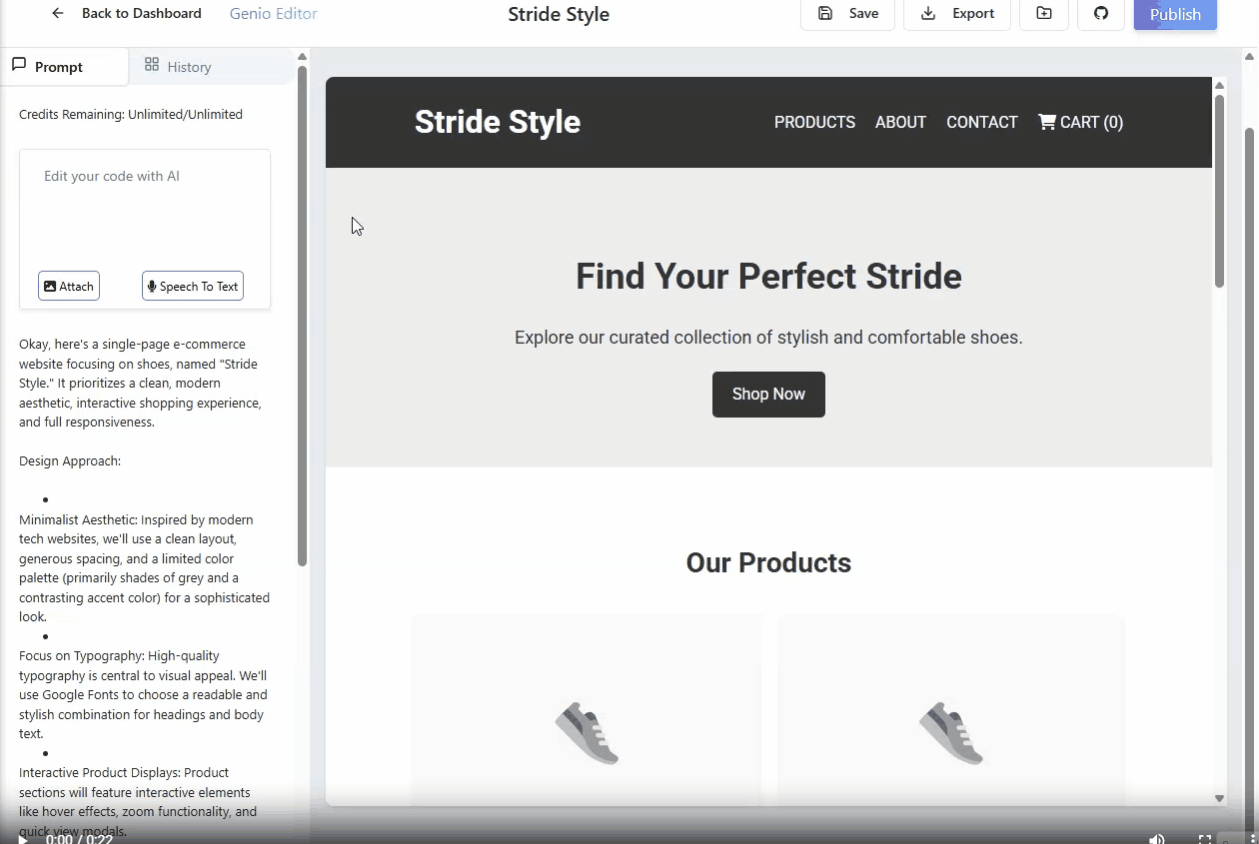
Task: Switch to the History tab
Action: click(x=178, y=67)
